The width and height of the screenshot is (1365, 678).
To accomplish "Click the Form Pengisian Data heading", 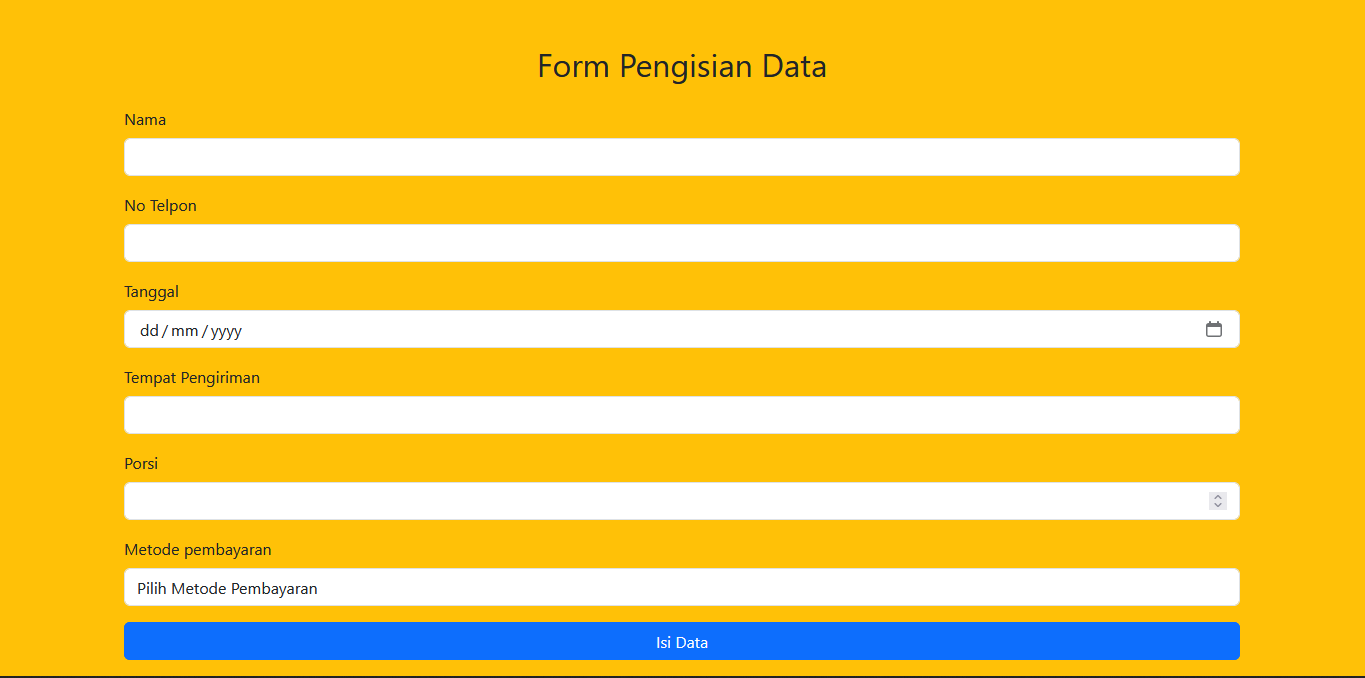I will click(681, 66).
